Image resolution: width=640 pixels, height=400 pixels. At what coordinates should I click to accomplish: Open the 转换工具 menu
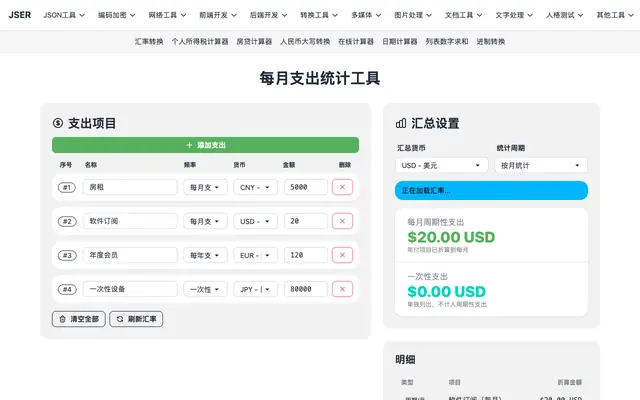coord(319,15)
